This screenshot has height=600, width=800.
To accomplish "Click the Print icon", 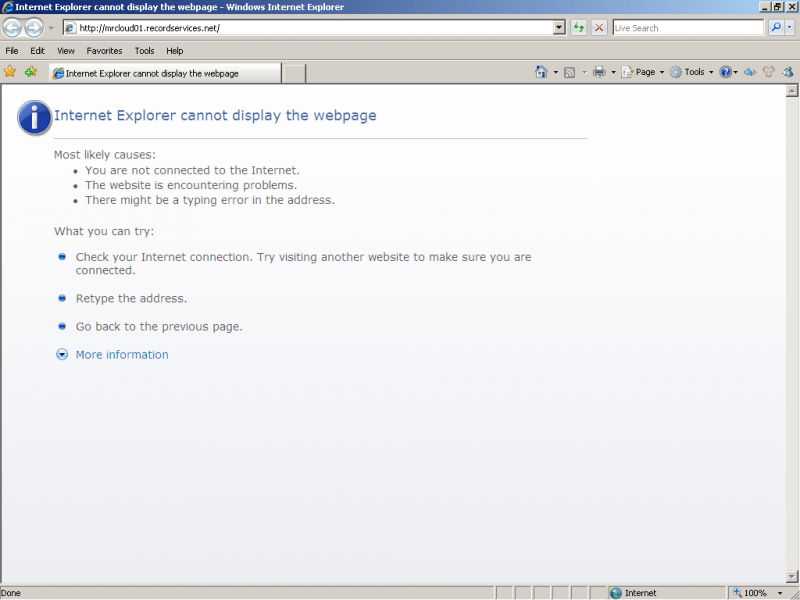I will (x=597, y=72).
